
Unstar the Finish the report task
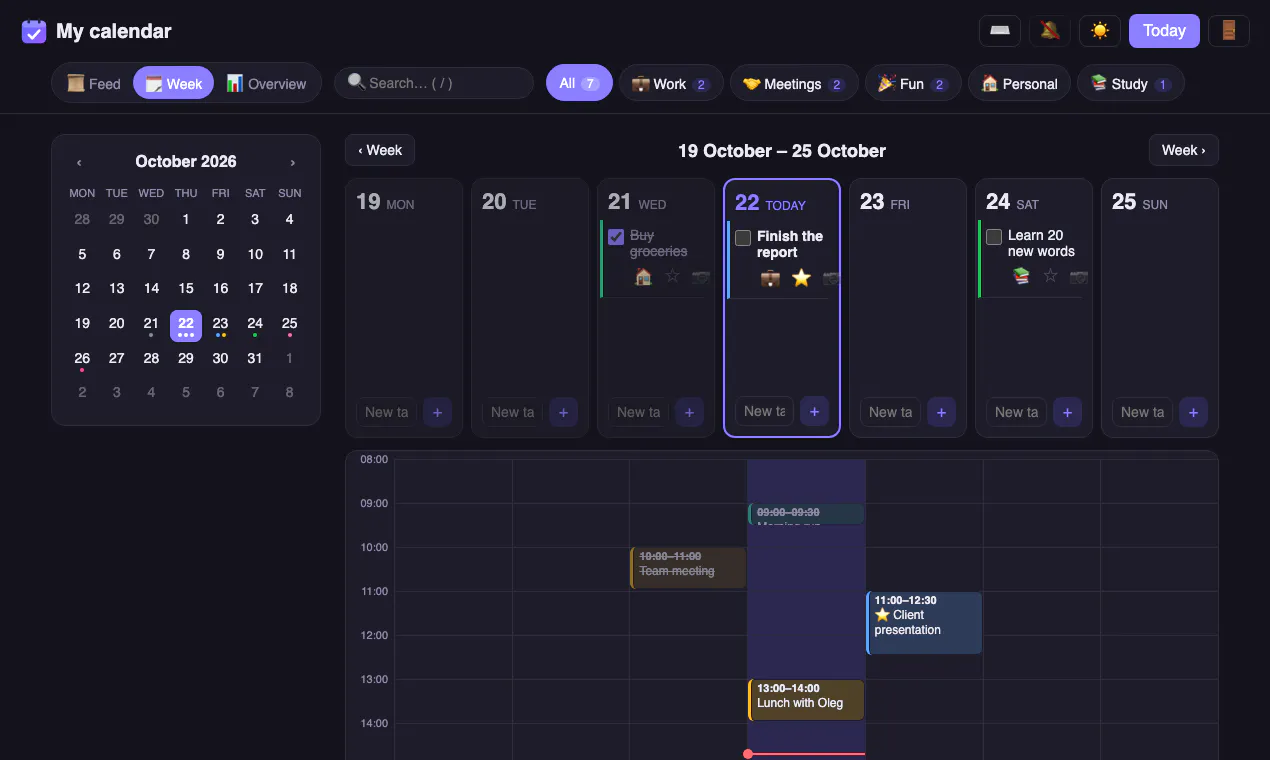(x=801, y=278)
